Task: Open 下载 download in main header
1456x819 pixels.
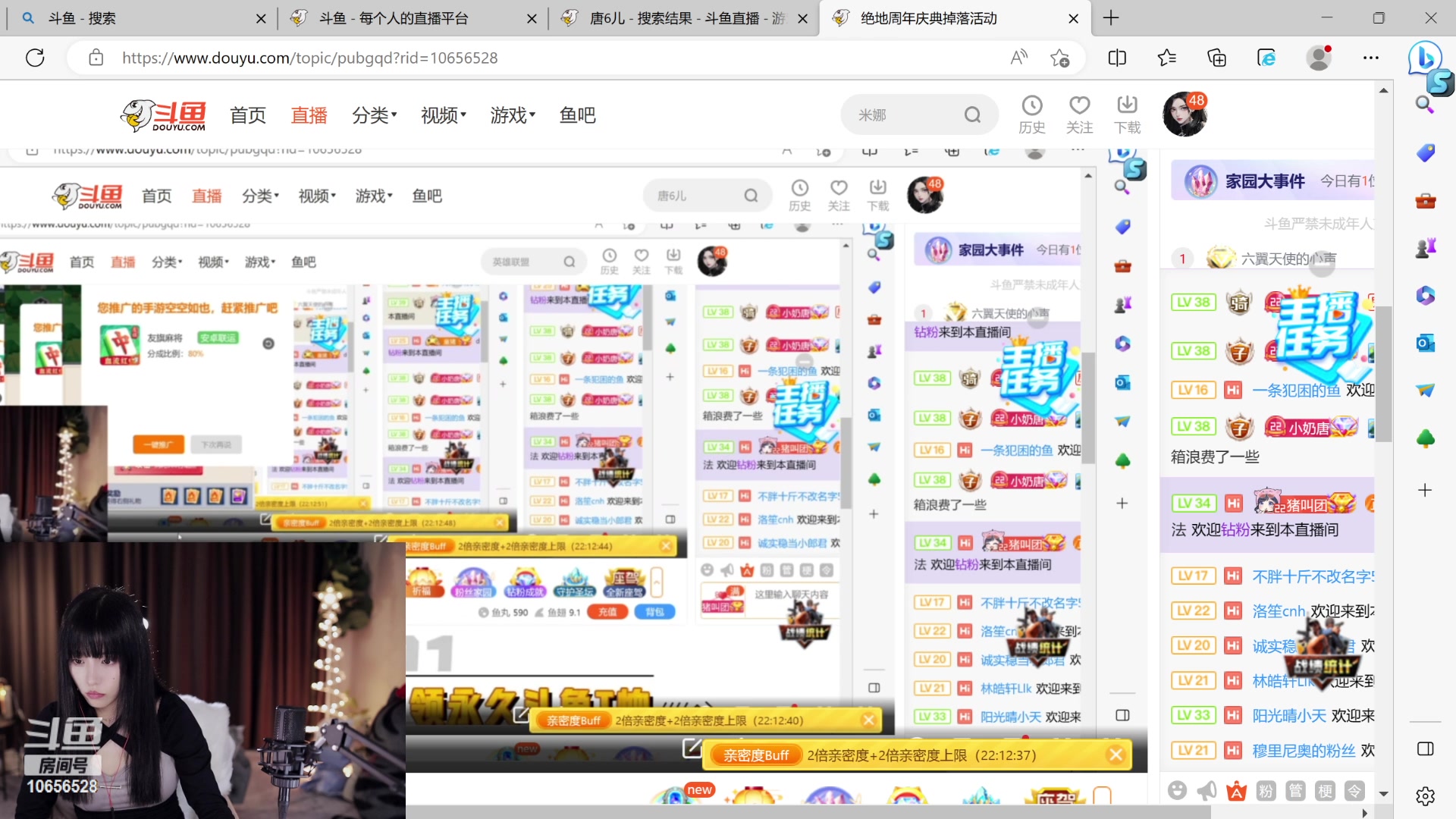Action: point(1127,115)
